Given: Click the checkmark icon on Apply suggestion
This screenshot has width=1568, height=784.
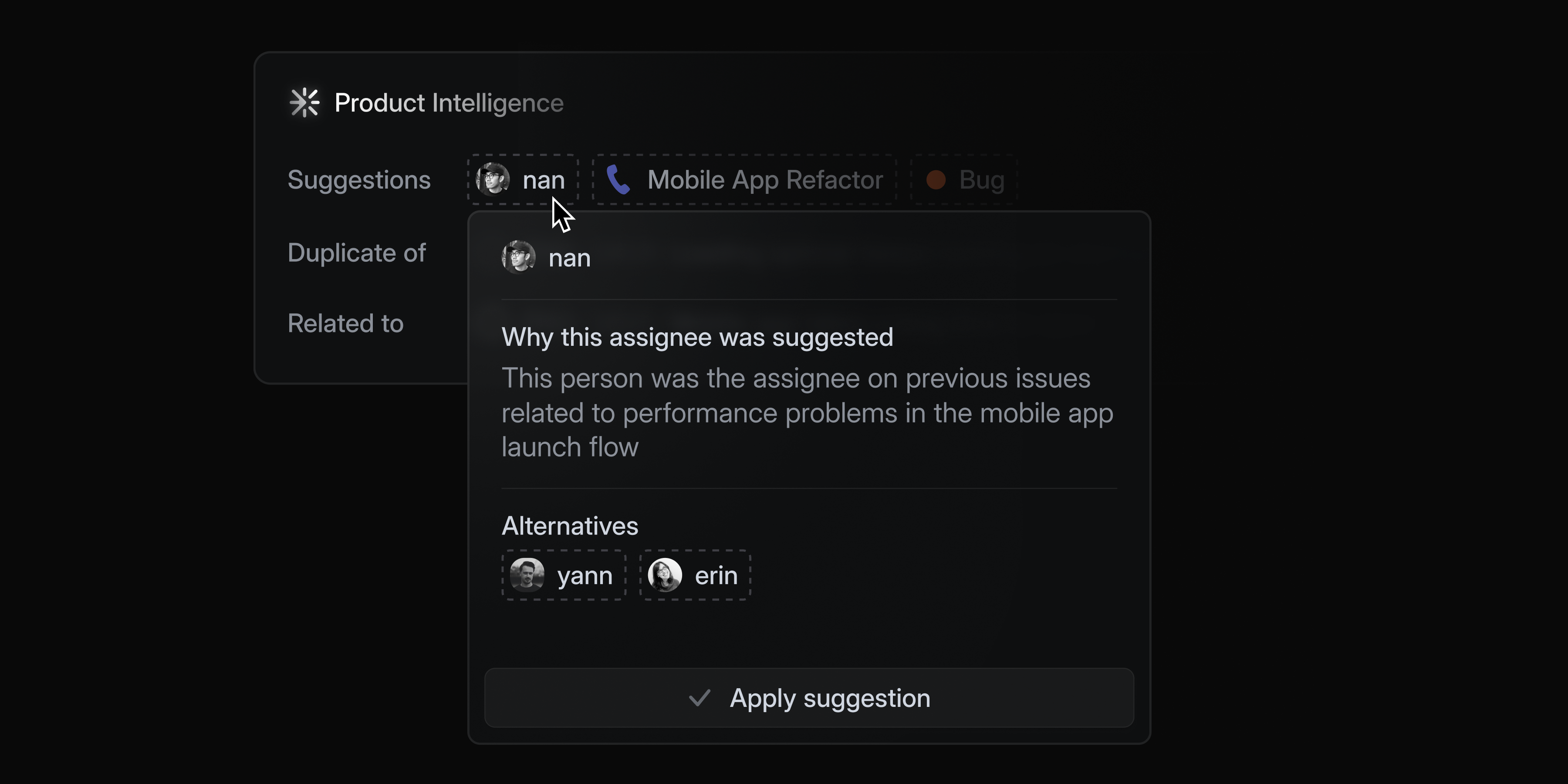Looking at the screenshot, I should pyautogui.click(x=700, y=698).
